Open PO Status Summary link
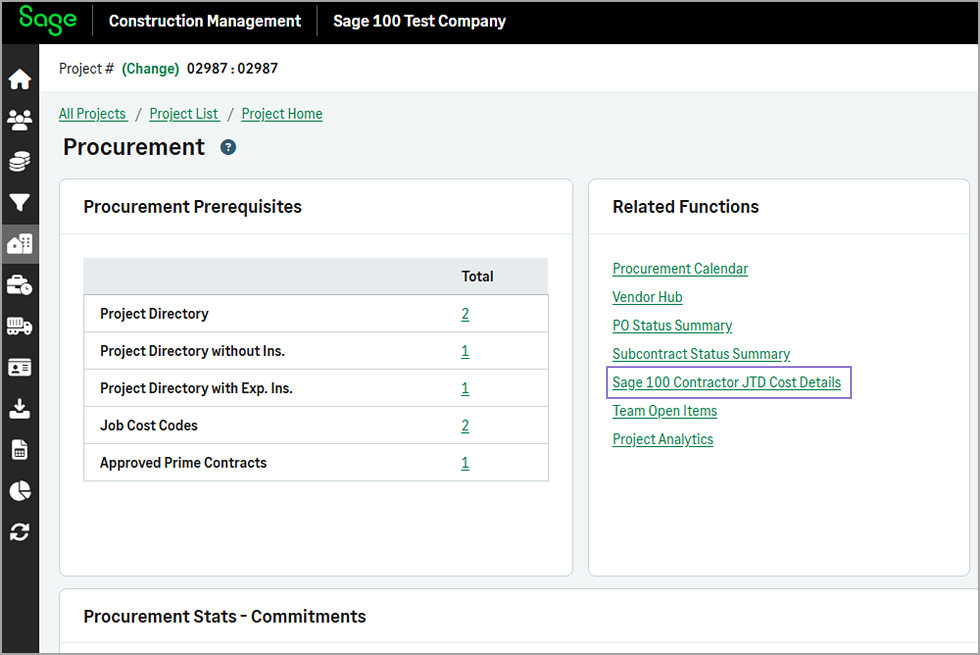 tap(672, 326)
